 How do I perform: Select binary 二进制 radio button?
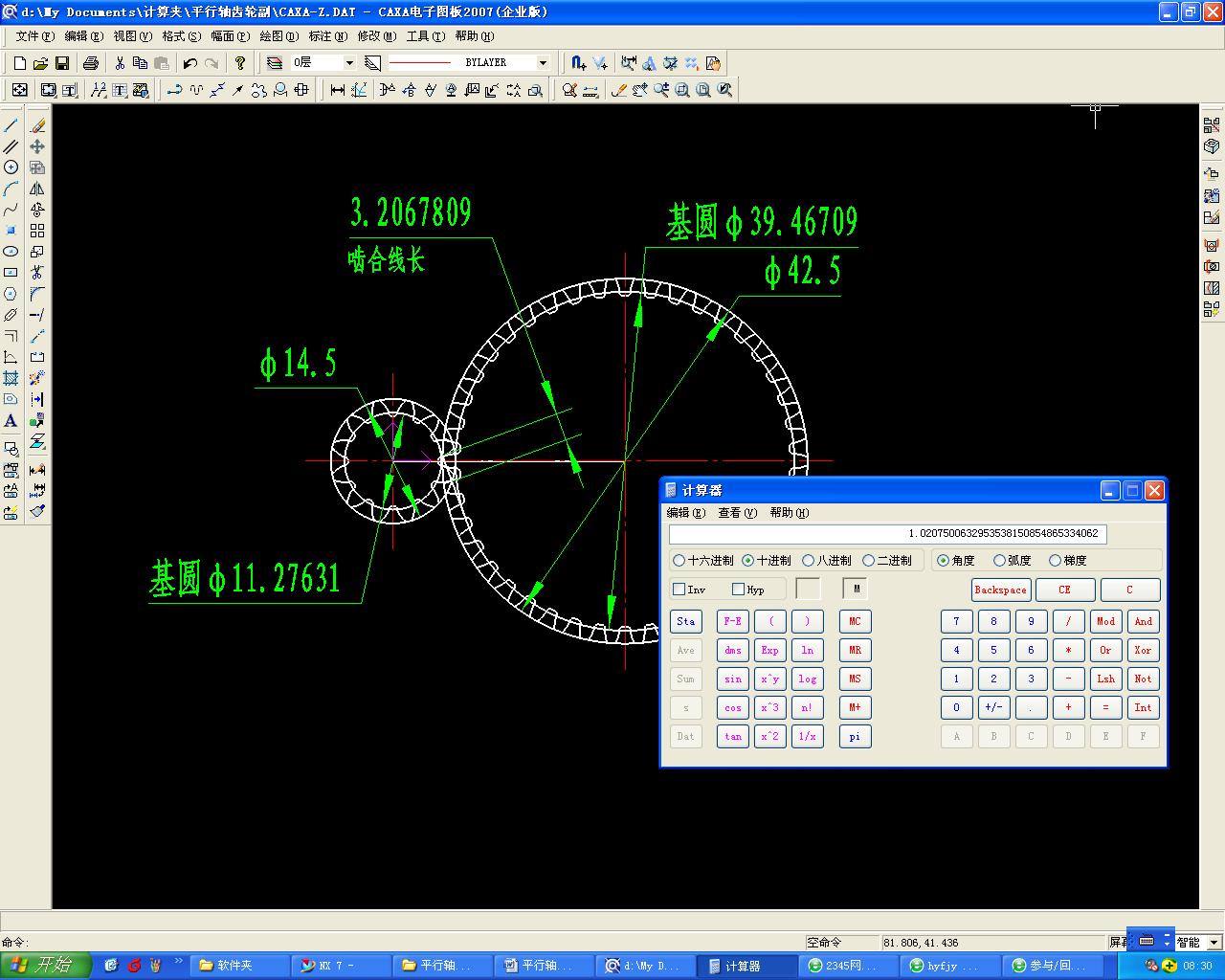888,561
